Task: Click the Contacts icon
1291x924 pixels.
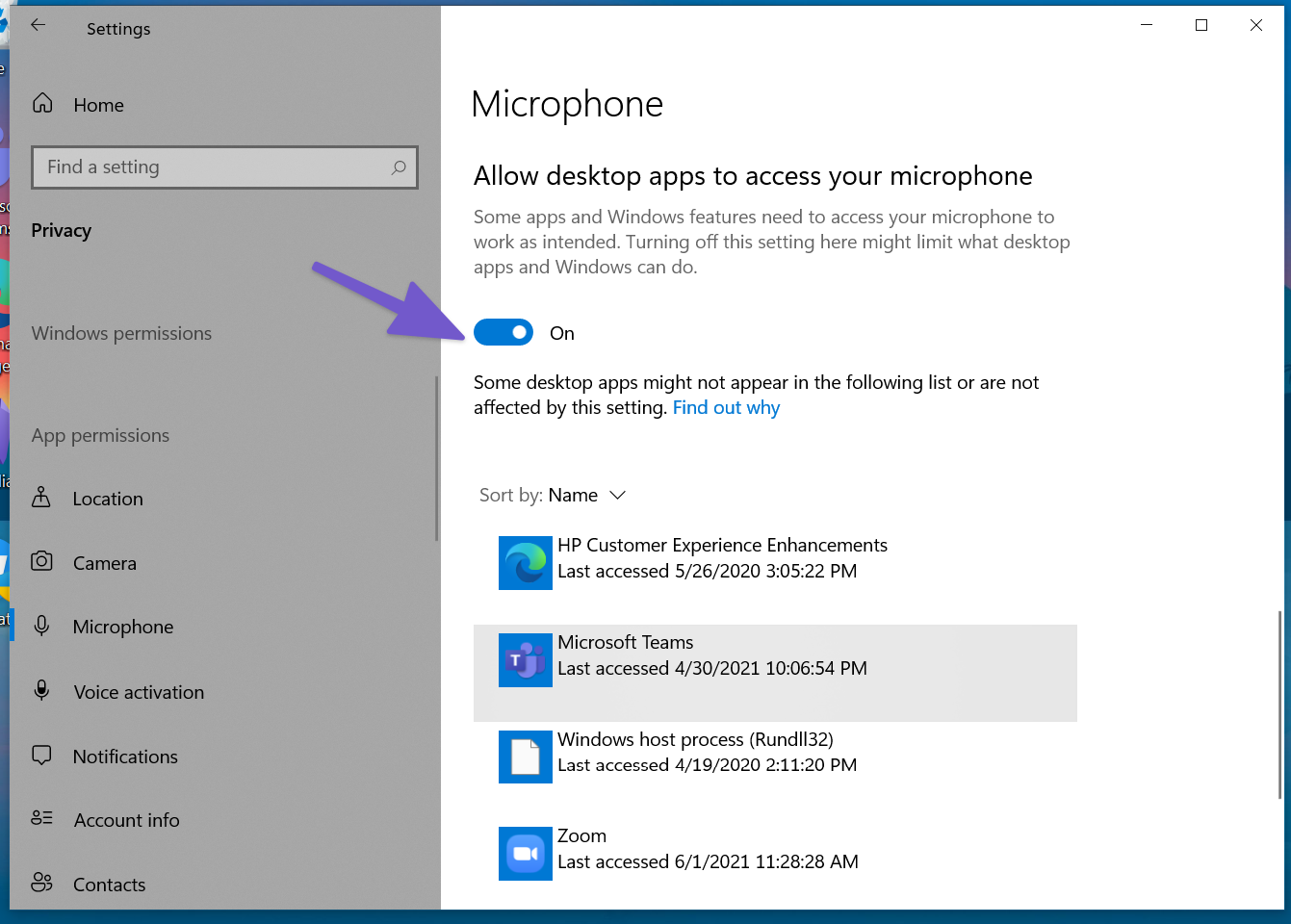Action: (x=41, y=883)
